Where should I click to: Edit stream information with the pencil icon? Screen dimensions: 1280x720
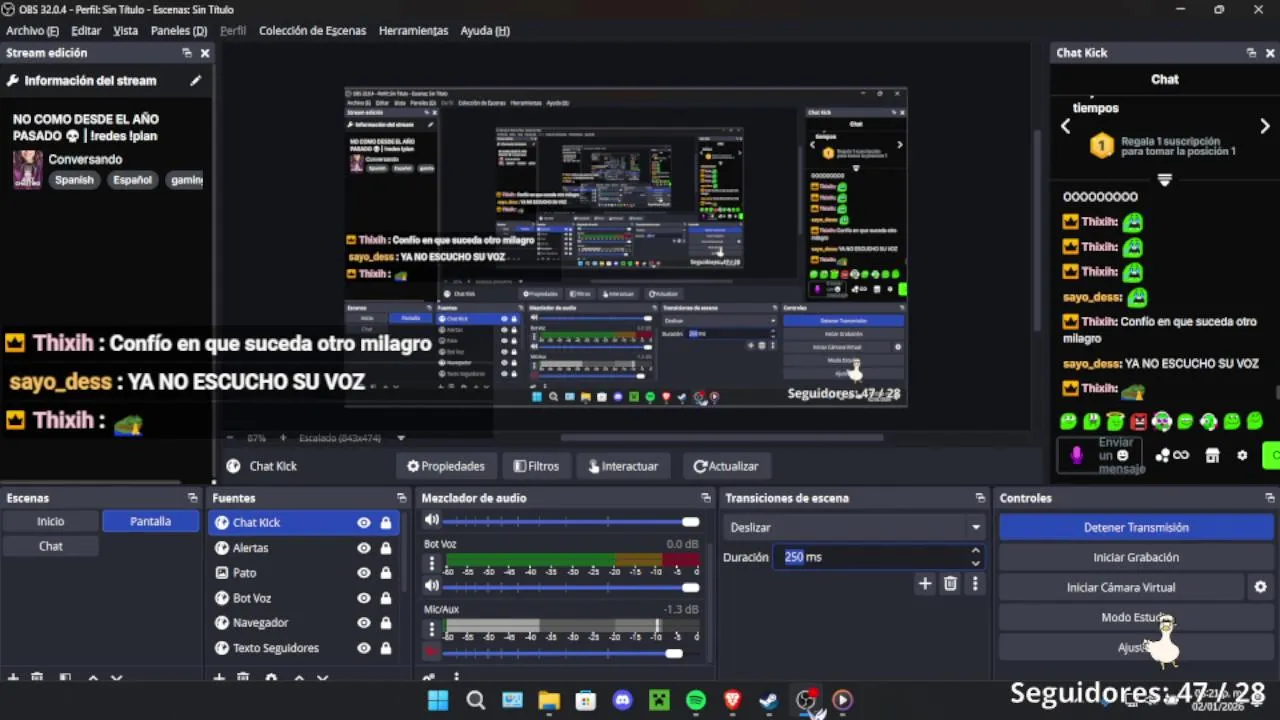click(x=195, y=80)
